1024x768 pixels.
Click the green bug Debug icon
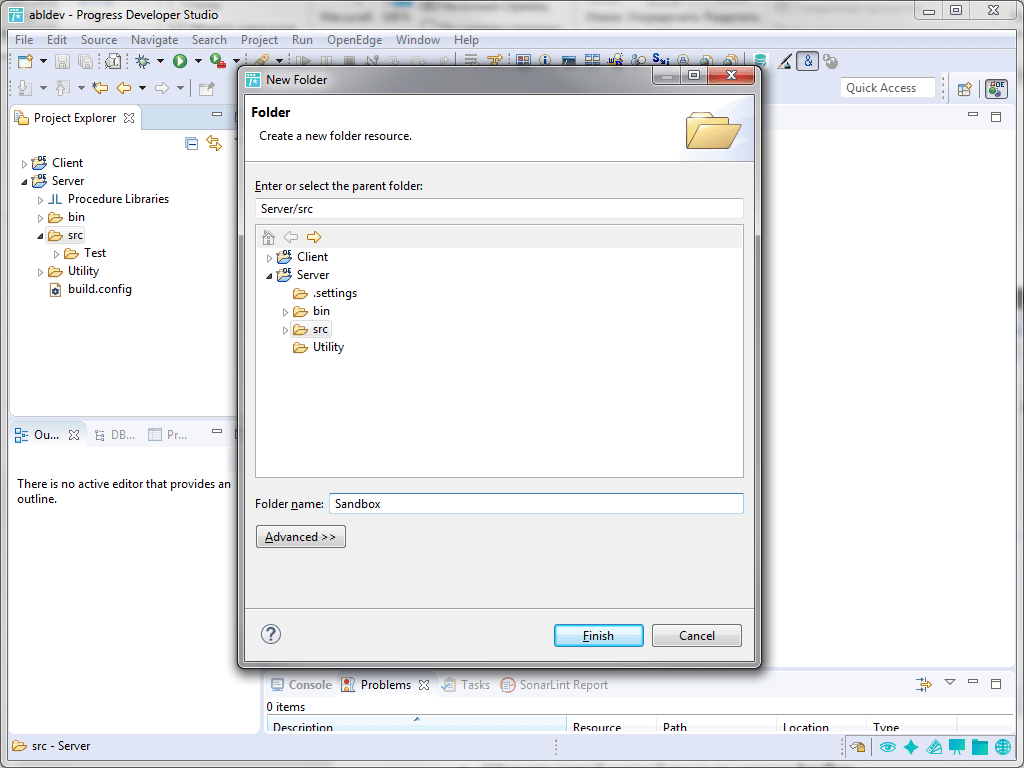[x=142, y=61]
